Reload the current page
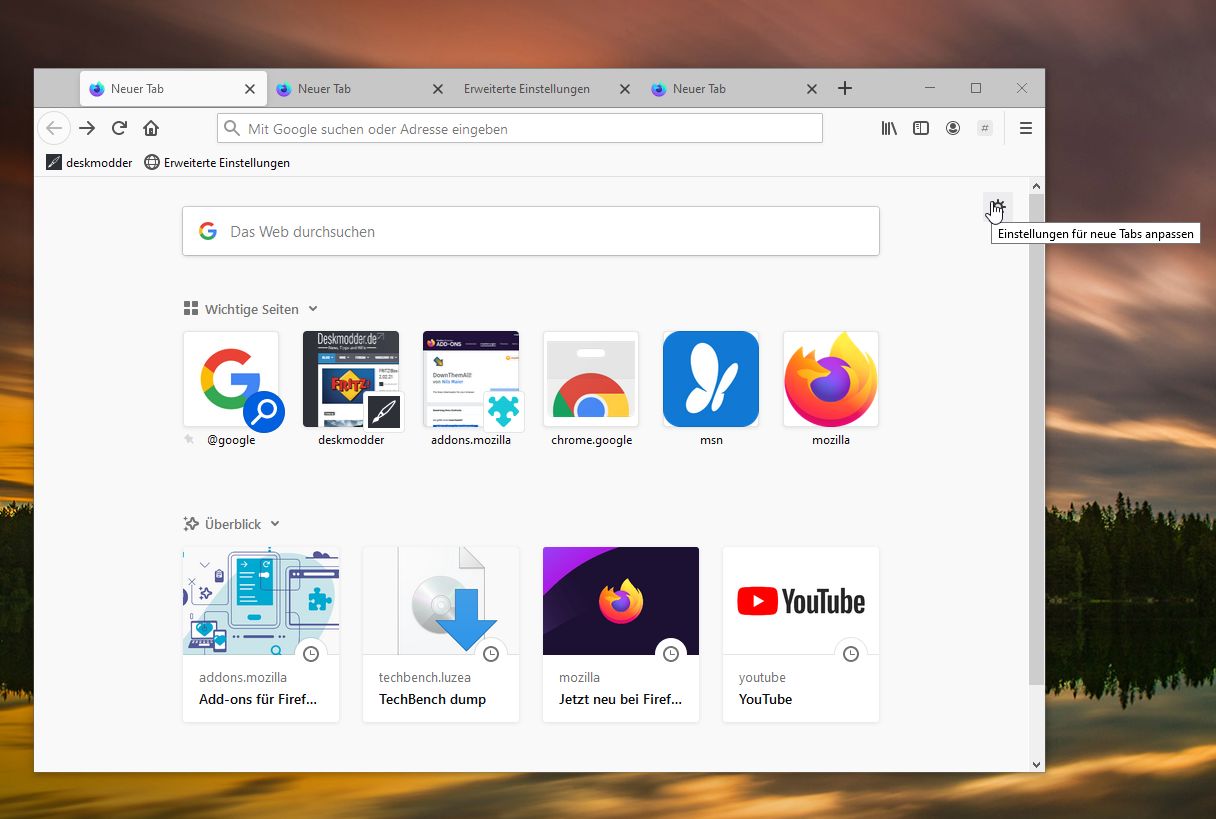 pos(119,128)
